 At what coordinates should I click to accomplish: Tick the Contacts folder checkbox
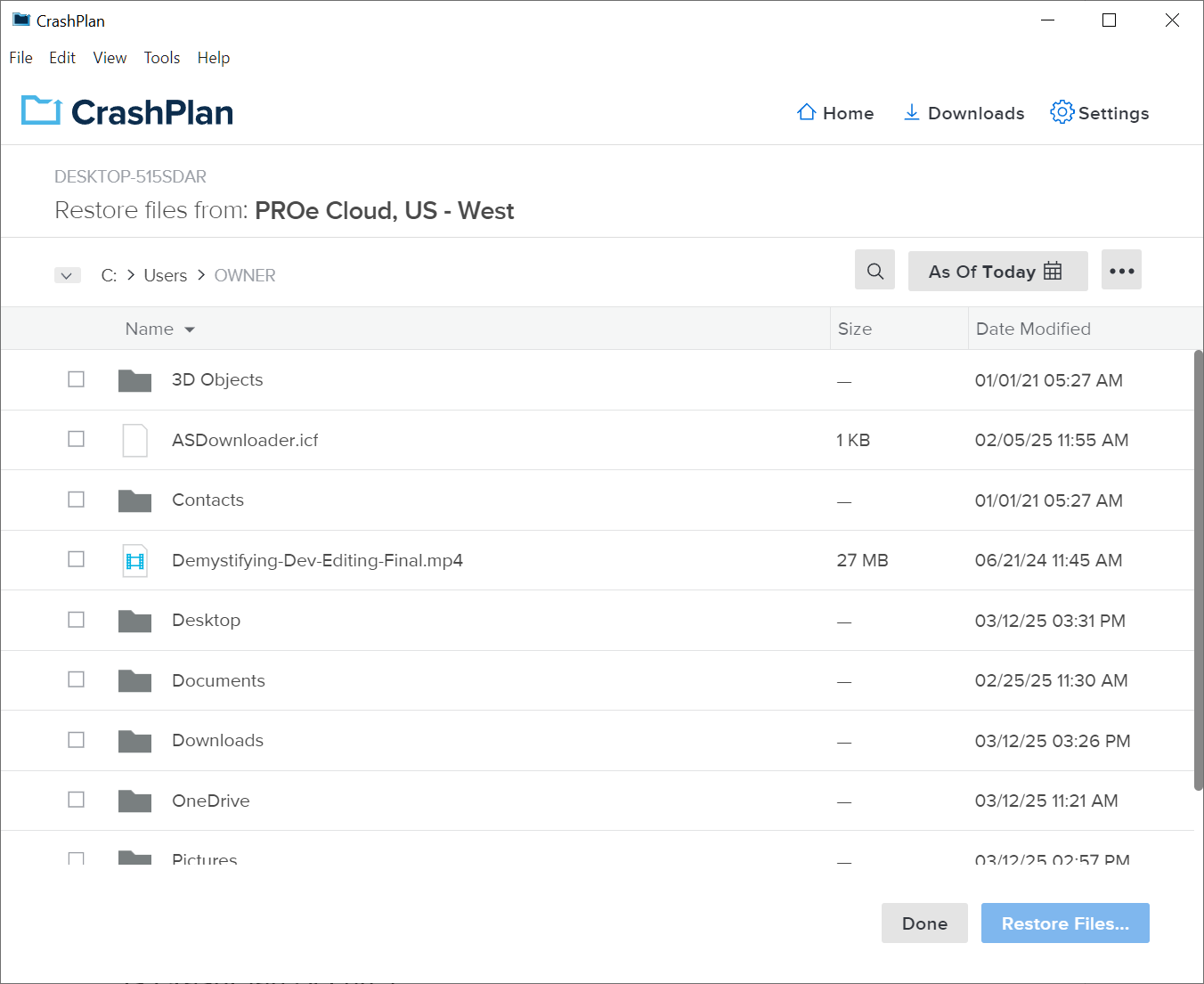click(x=77, y=500)
